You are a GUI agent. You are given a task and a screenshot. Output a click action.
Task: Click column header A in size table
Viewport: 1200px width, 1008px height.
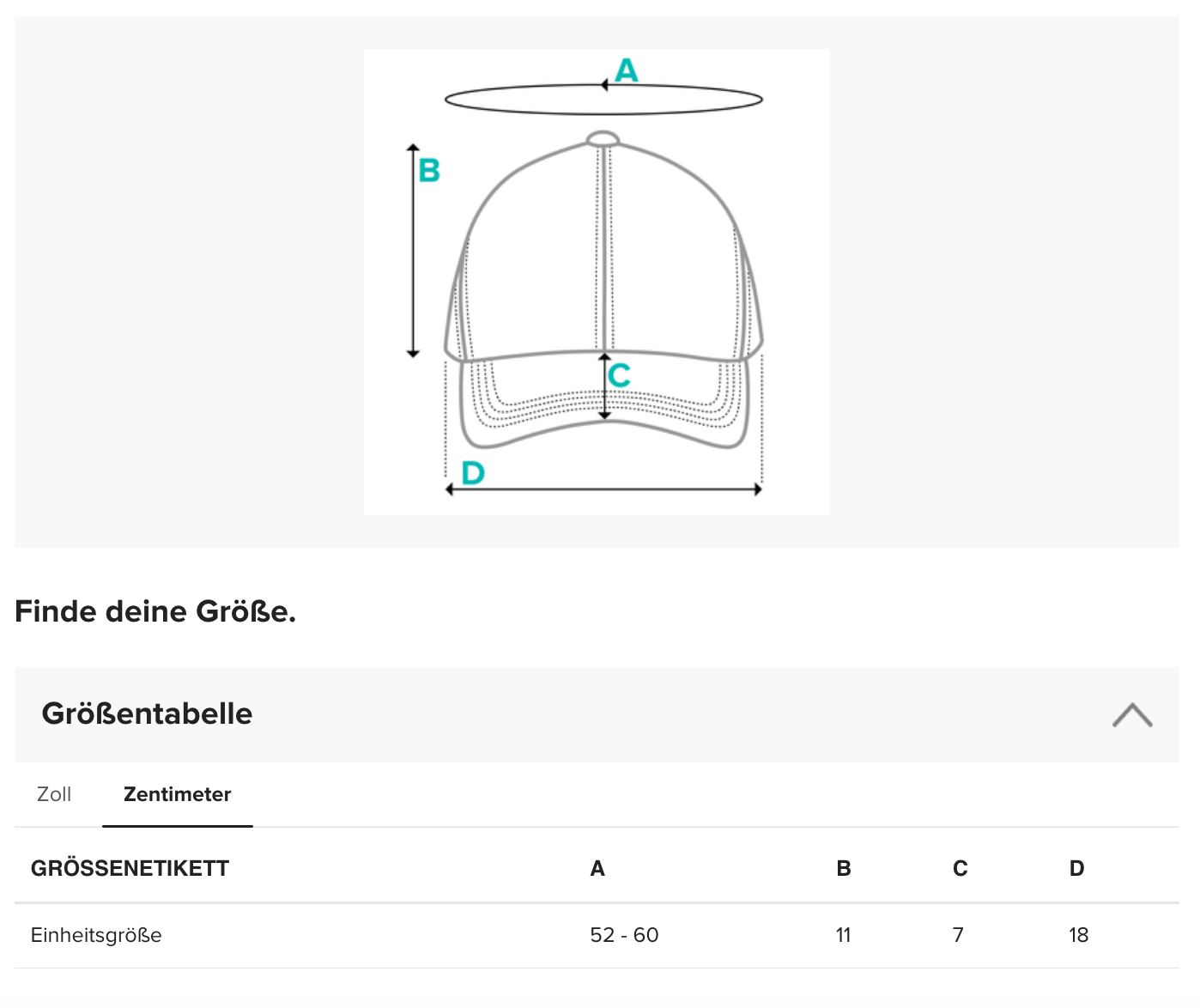click(x=597, y=868)
